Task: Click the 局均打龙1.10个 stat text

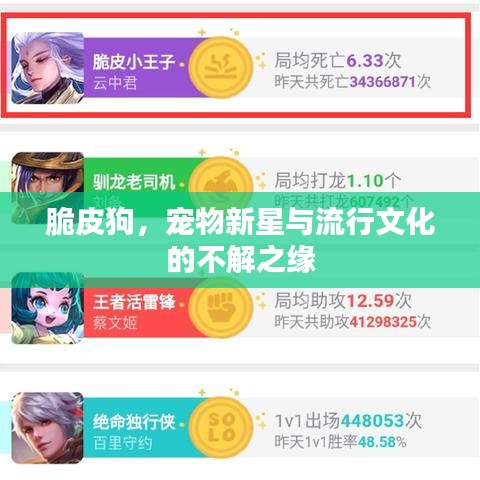Action: pos(337,181)
